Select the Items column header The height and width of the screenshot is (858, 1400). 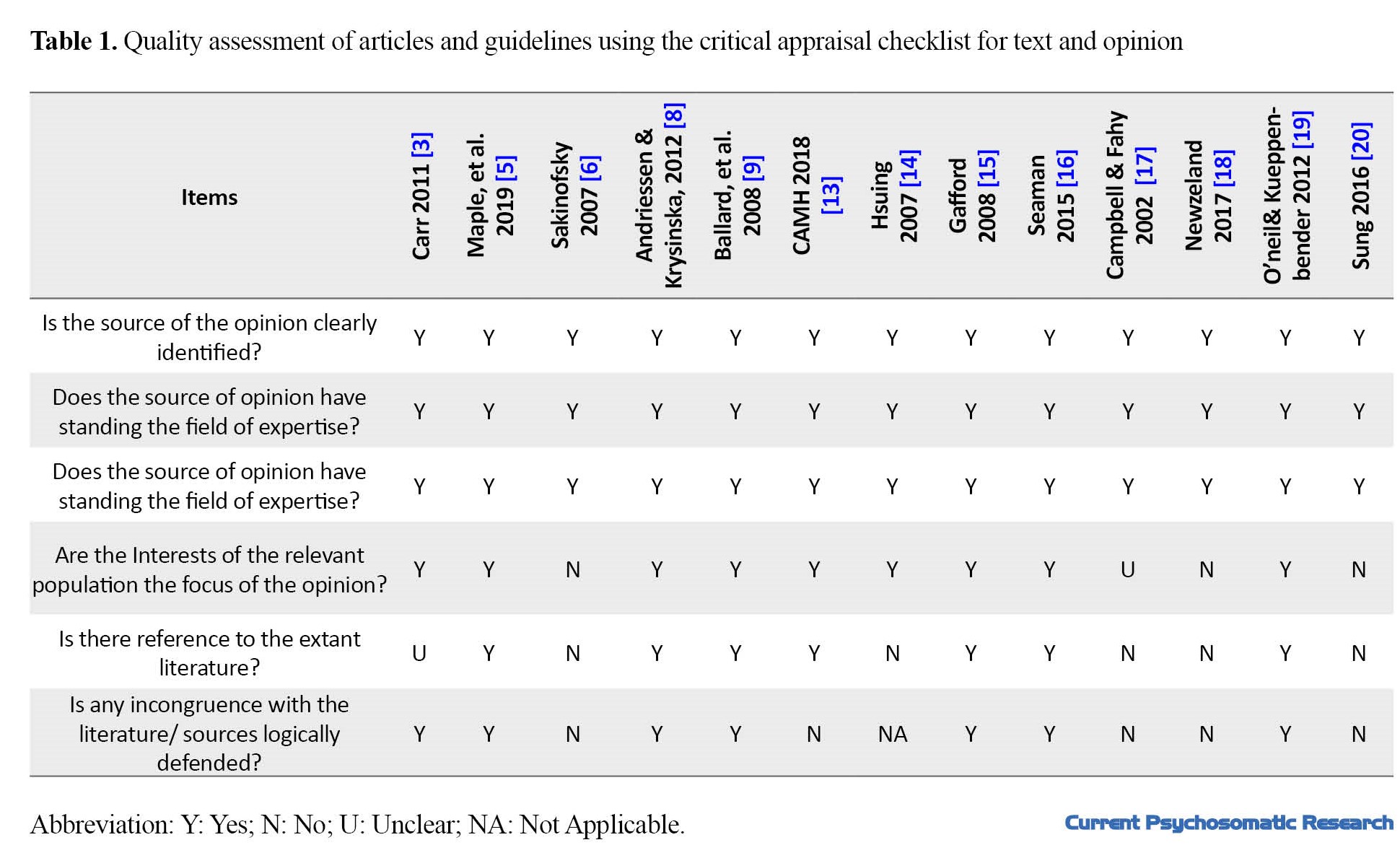pyautogui.click(x=209, y=197)
